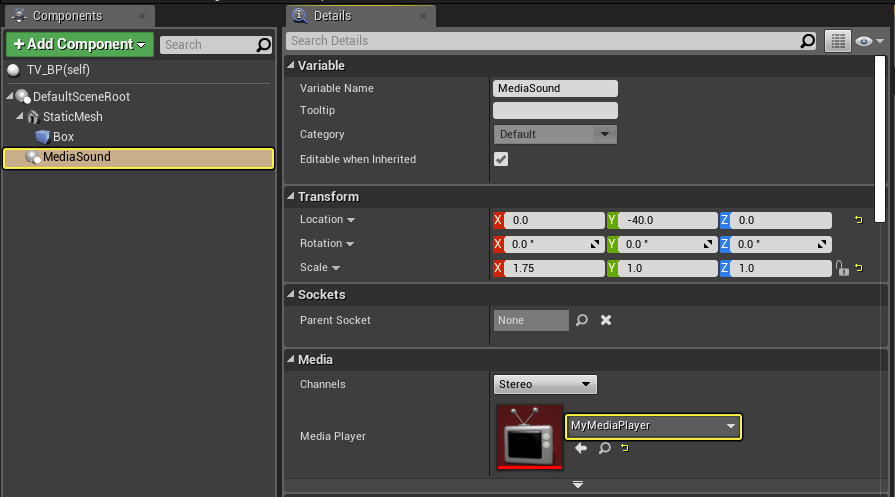Clear Parent Socket with the X icon

[x=606, y=321]
